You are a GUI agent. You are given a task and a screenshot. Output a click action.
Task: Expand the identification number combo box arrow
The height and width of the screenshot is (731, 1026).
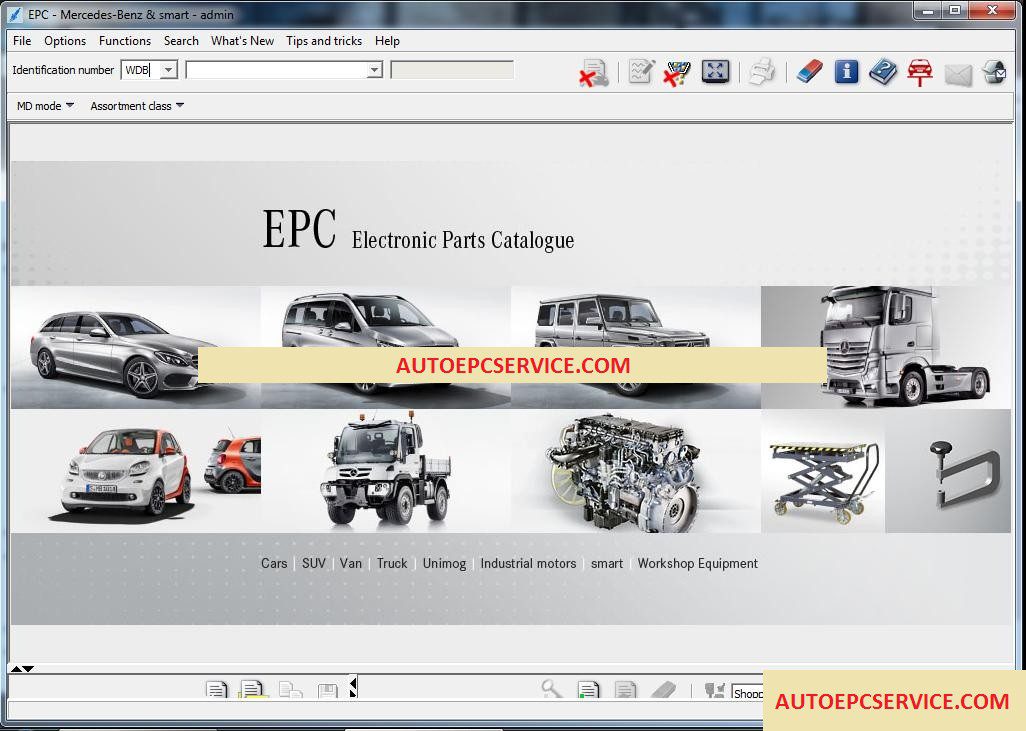pyautogui.click(x=374, y=69)
